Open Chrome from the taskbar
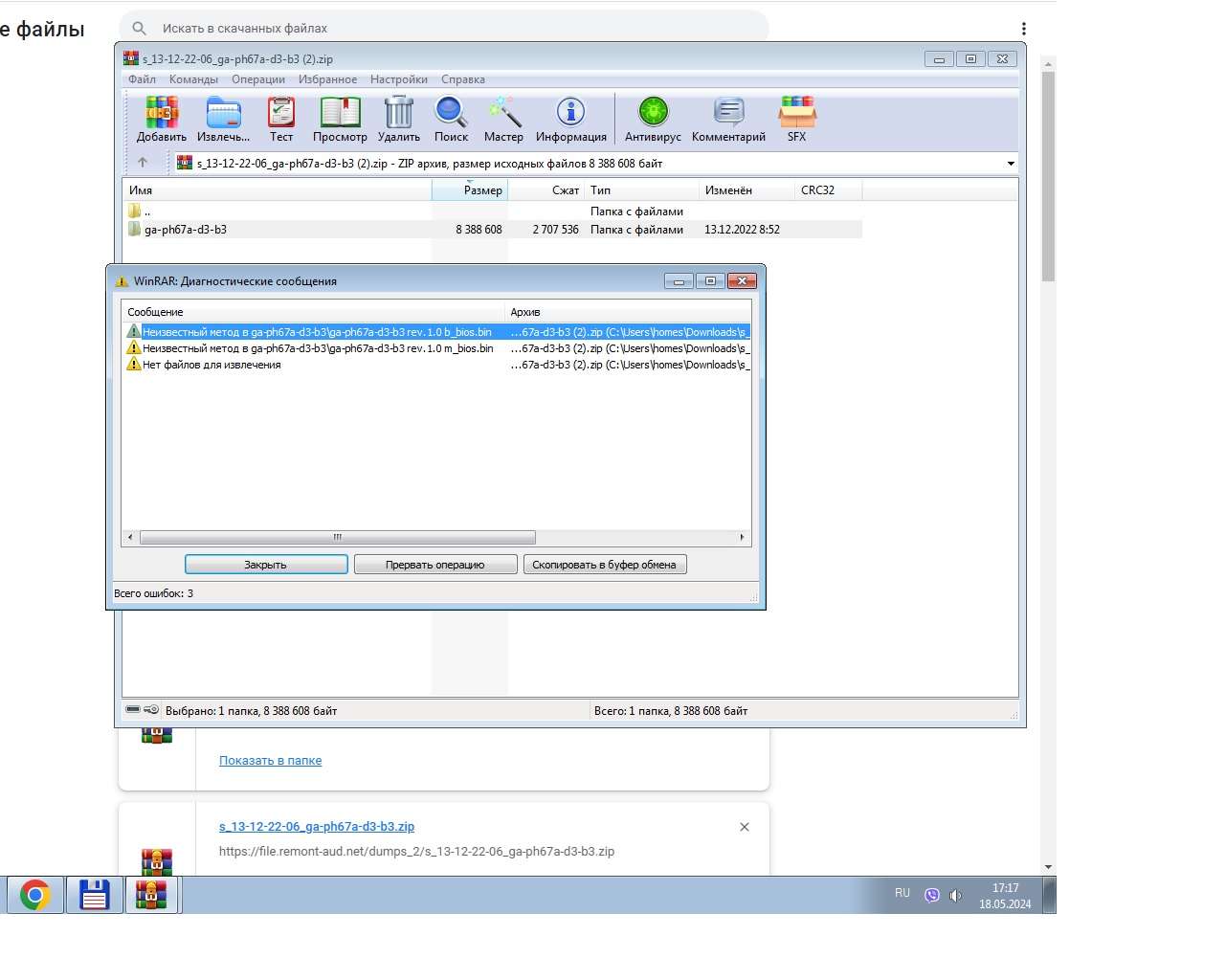 coord(35,896)
